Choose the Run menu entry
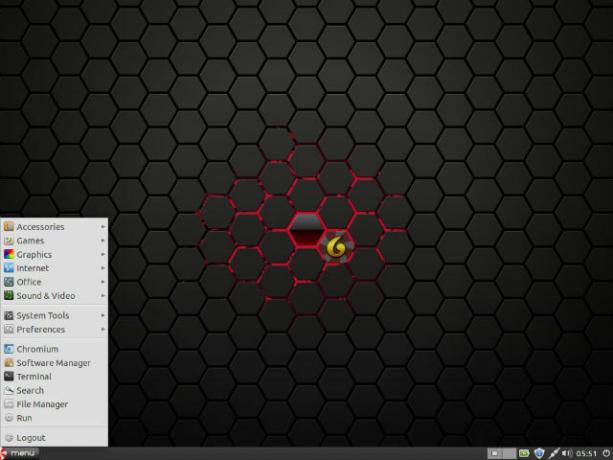 pos(54,418)
